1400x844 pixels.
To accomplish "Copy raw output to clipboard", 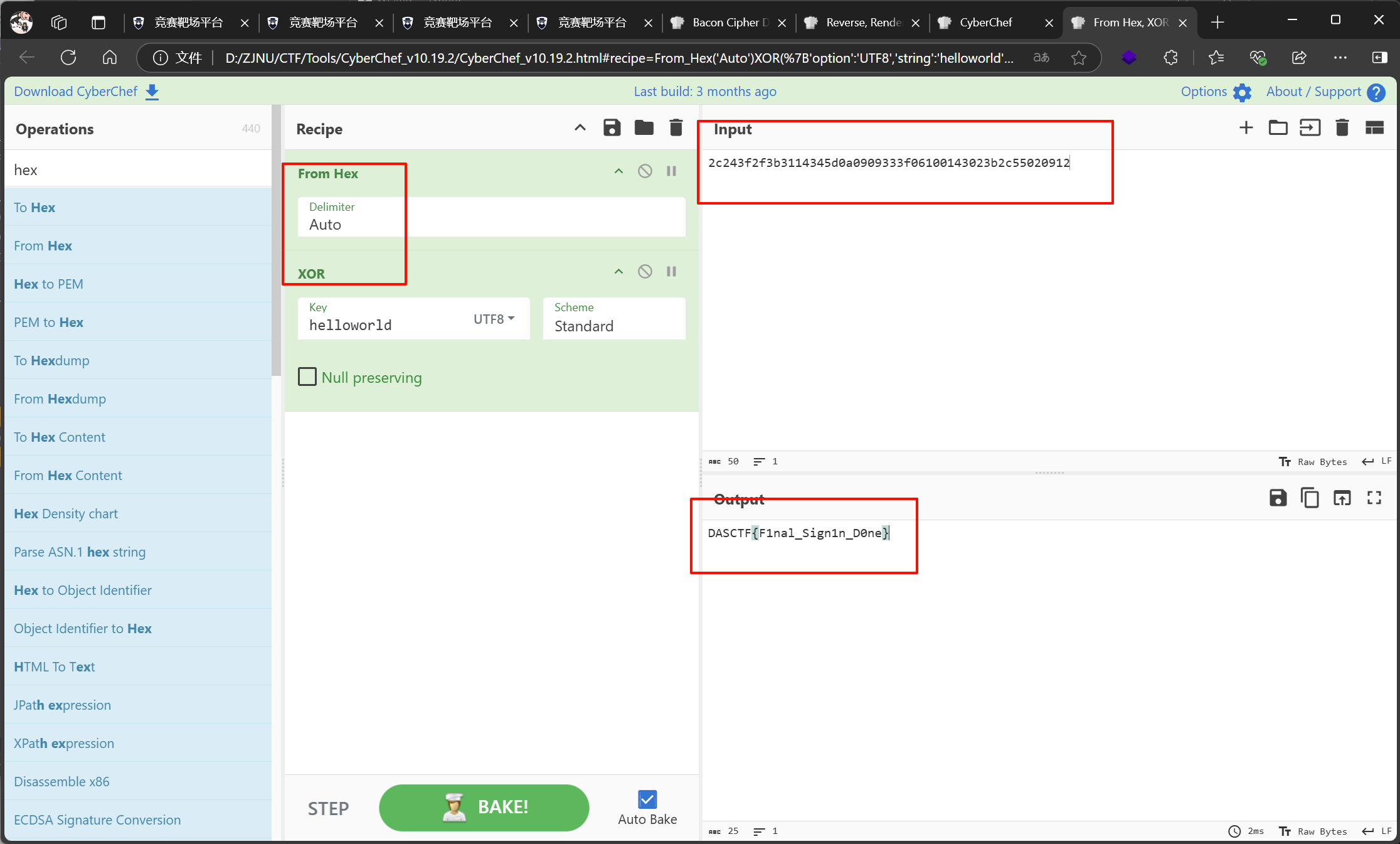I will pos(1310,498).
